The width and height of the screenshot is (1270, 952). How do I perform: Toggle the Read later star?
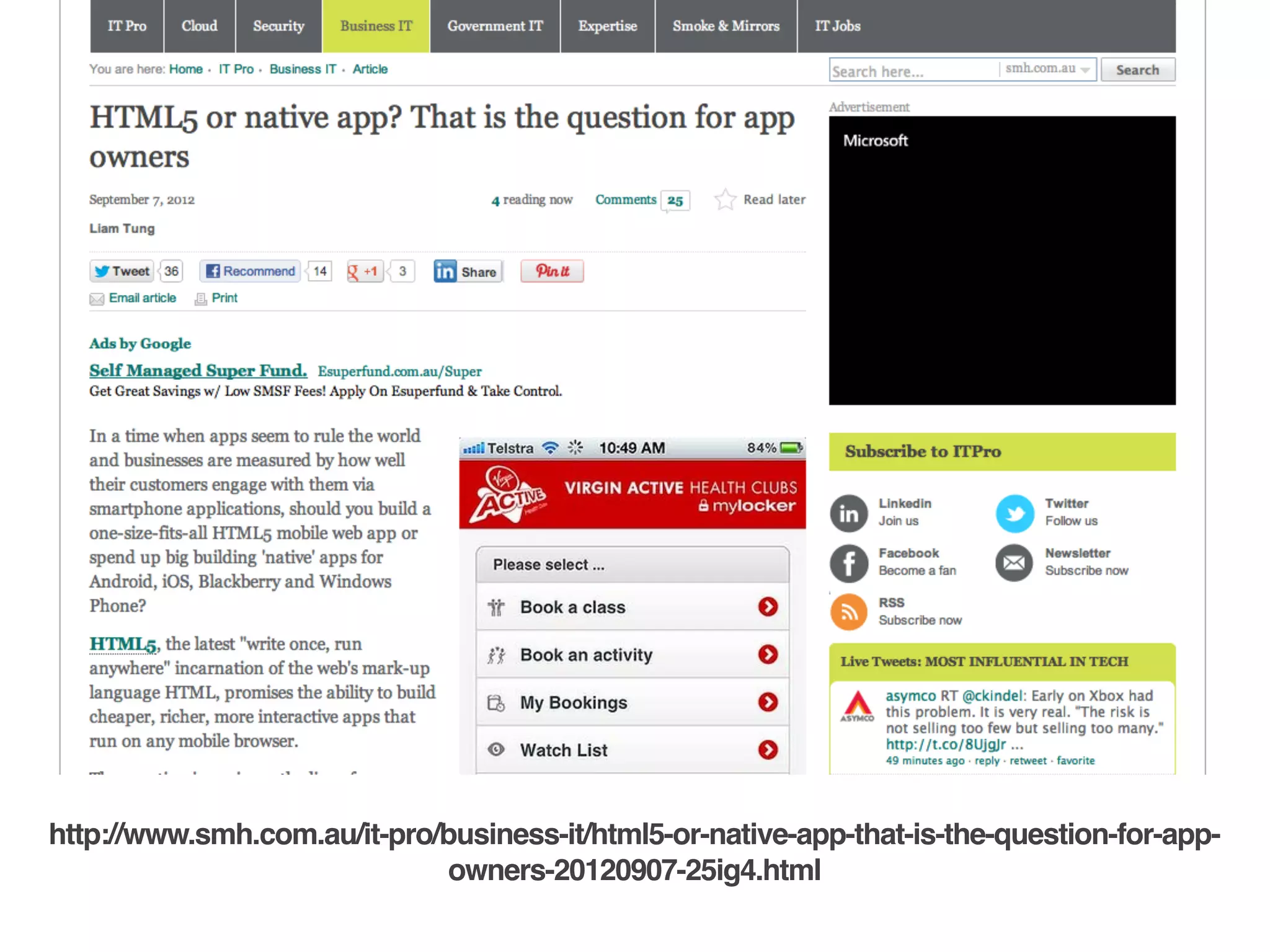pos(724,200)
